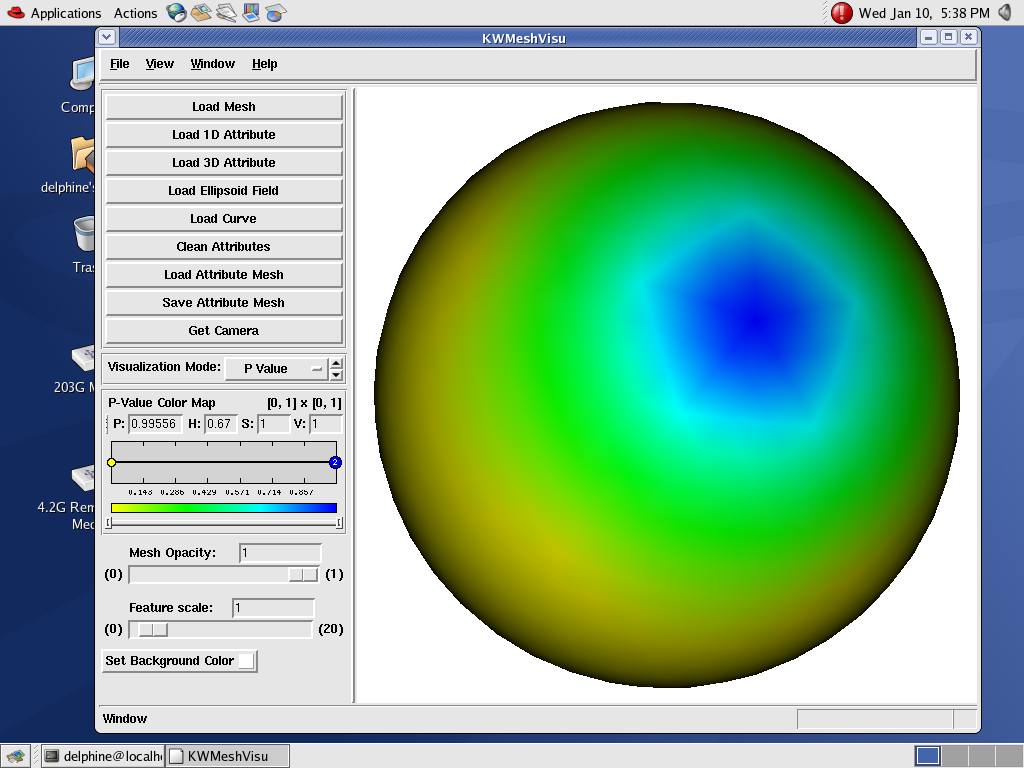Click the volume speaker icon in panel
The height and width of the screenshot is (768, 1024).
[1004, 13]
